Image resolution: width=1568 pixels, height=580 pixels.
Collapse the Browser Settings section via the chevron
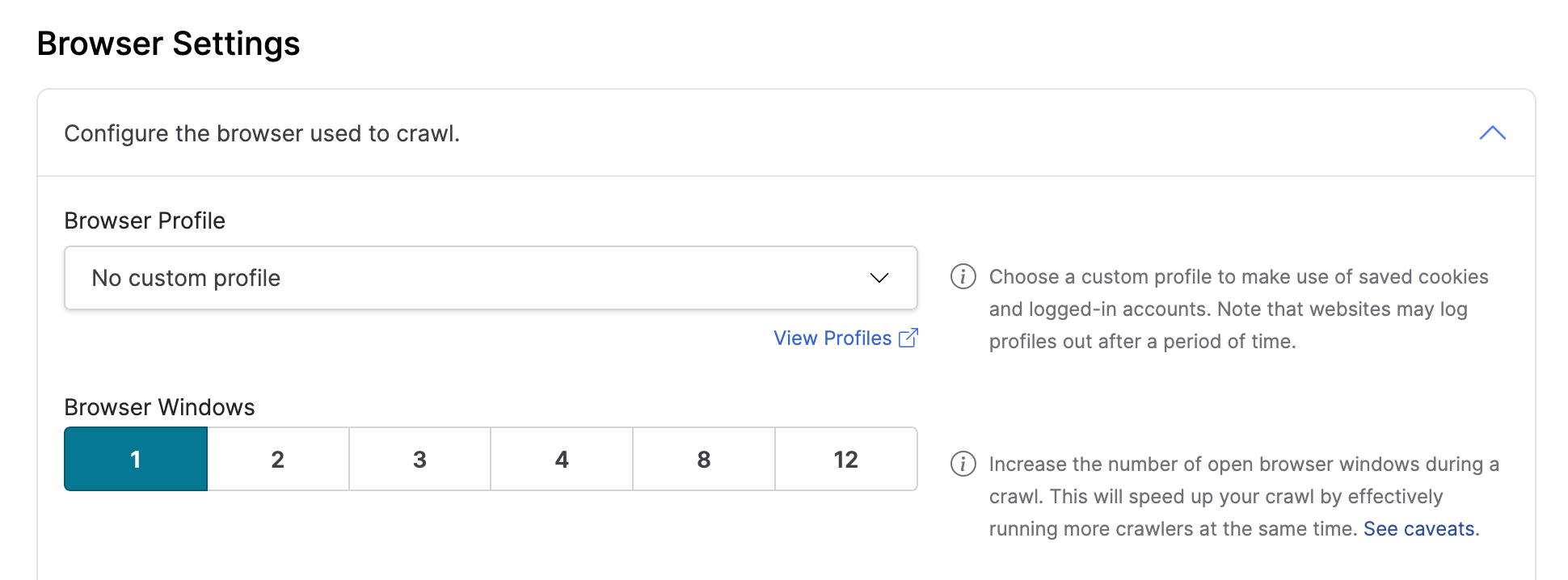tap(1494, 133)
